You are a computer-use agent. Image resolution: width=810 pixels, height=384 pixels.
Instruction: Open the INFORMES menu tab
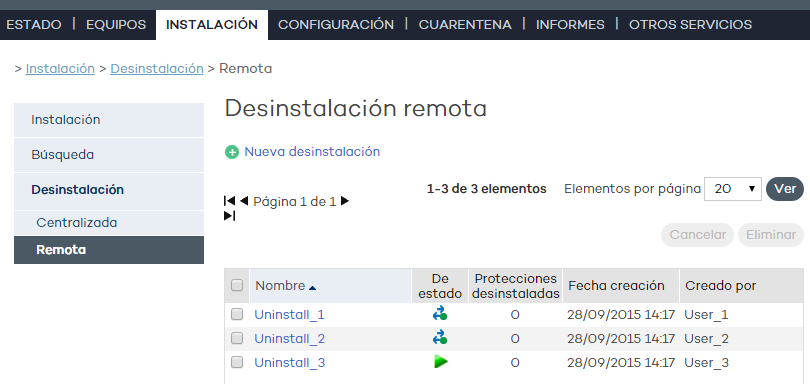(570, 24)
